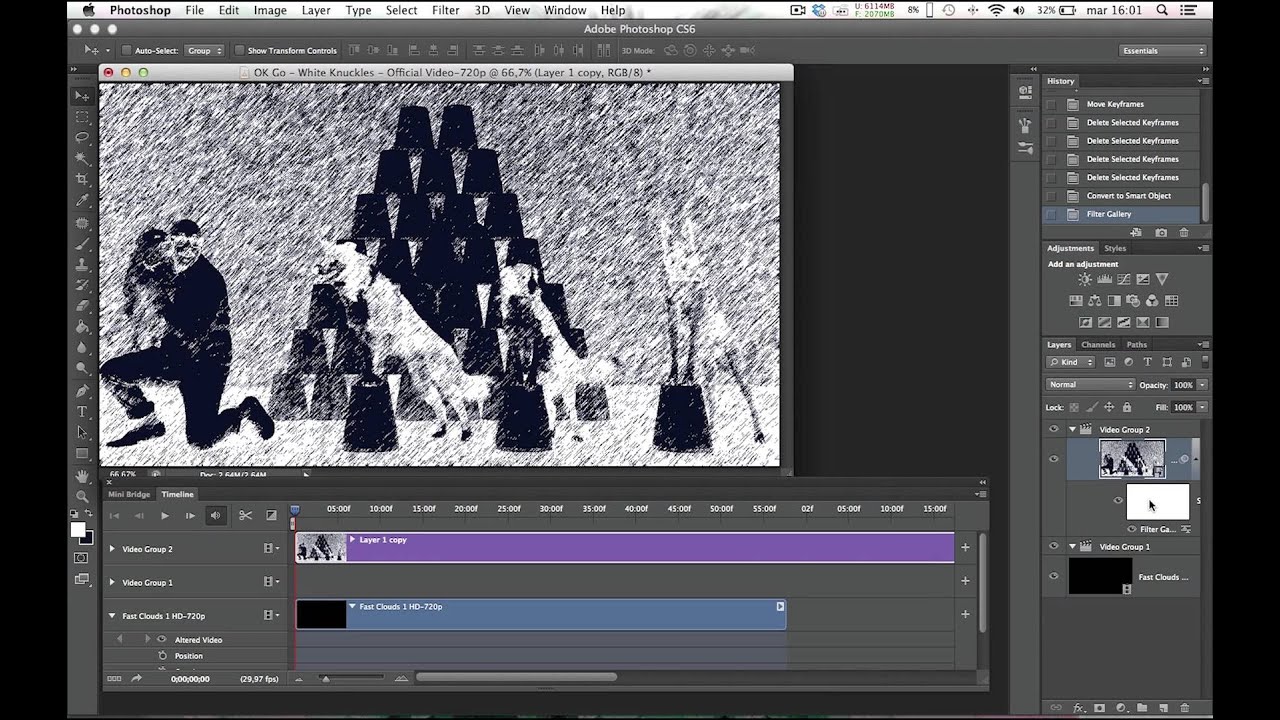The width and height of the screenshot is (1280, 720).
Task: Select the Lasso tool
Action: pyautogui.click(x=82, y=137)
